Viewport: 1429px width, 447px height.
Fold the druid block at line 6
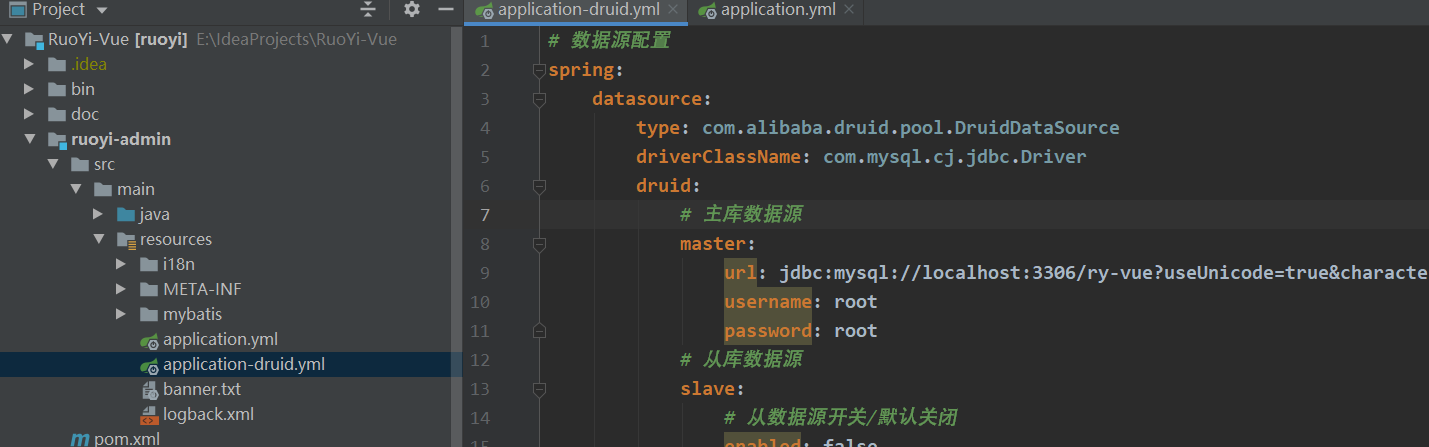click(x=540, y=186)
